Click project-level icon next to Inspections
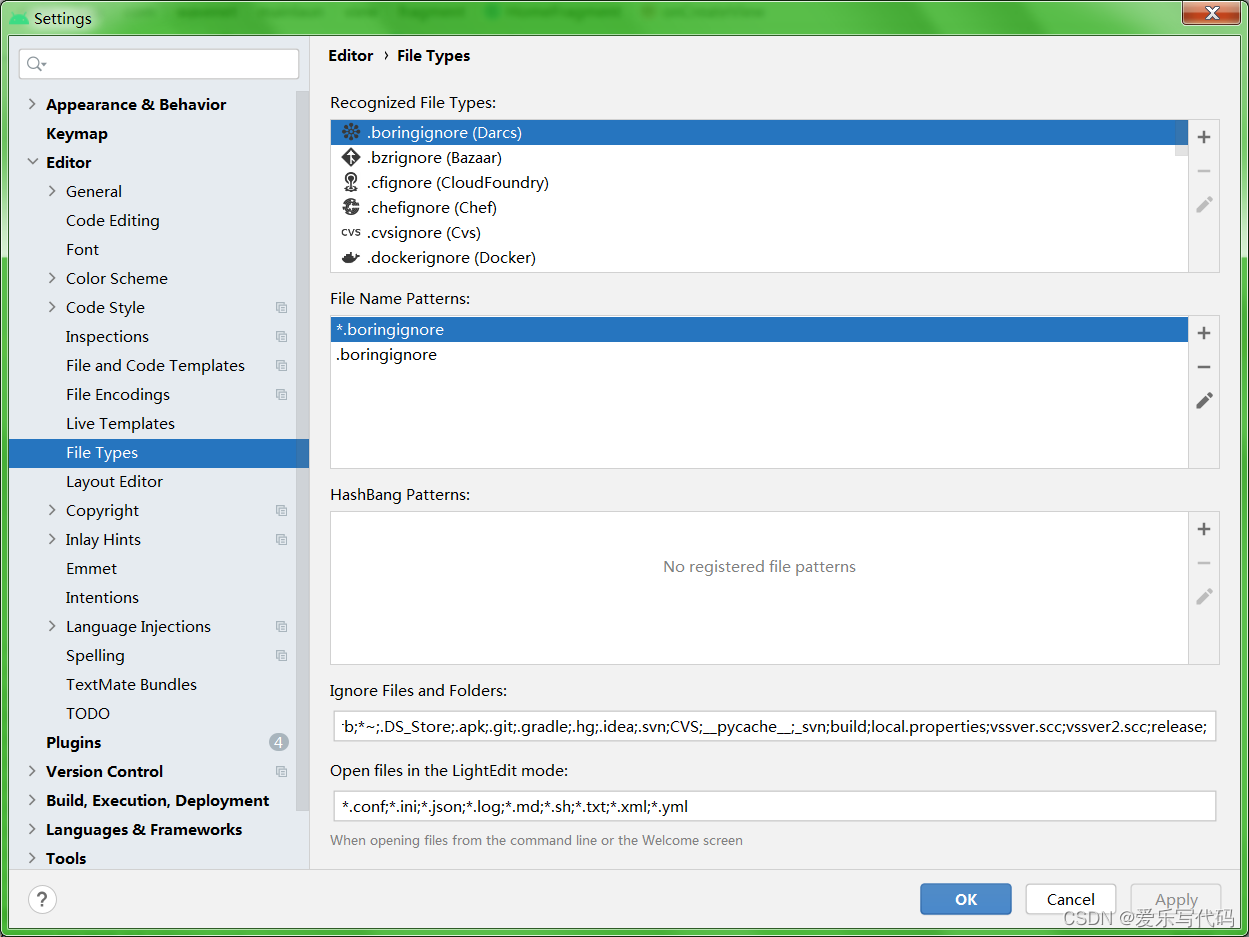The image size is (1249, 937). click(281, 337)
